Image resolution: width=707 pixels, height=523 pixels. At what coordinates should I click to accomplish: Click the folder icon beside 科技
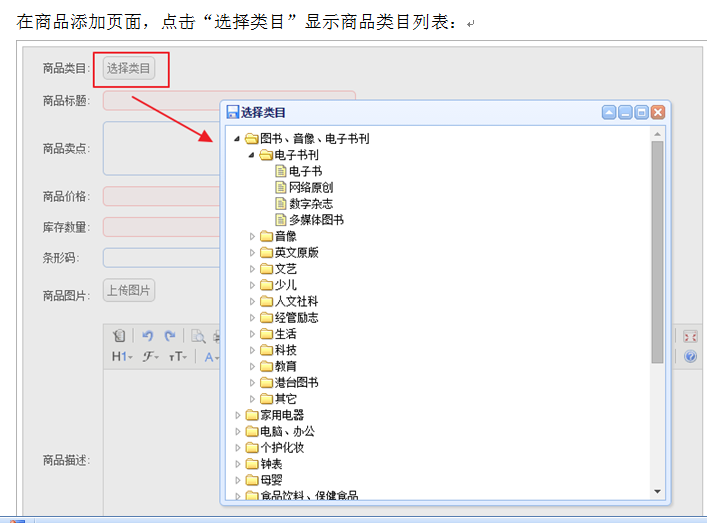pos(266,350)
